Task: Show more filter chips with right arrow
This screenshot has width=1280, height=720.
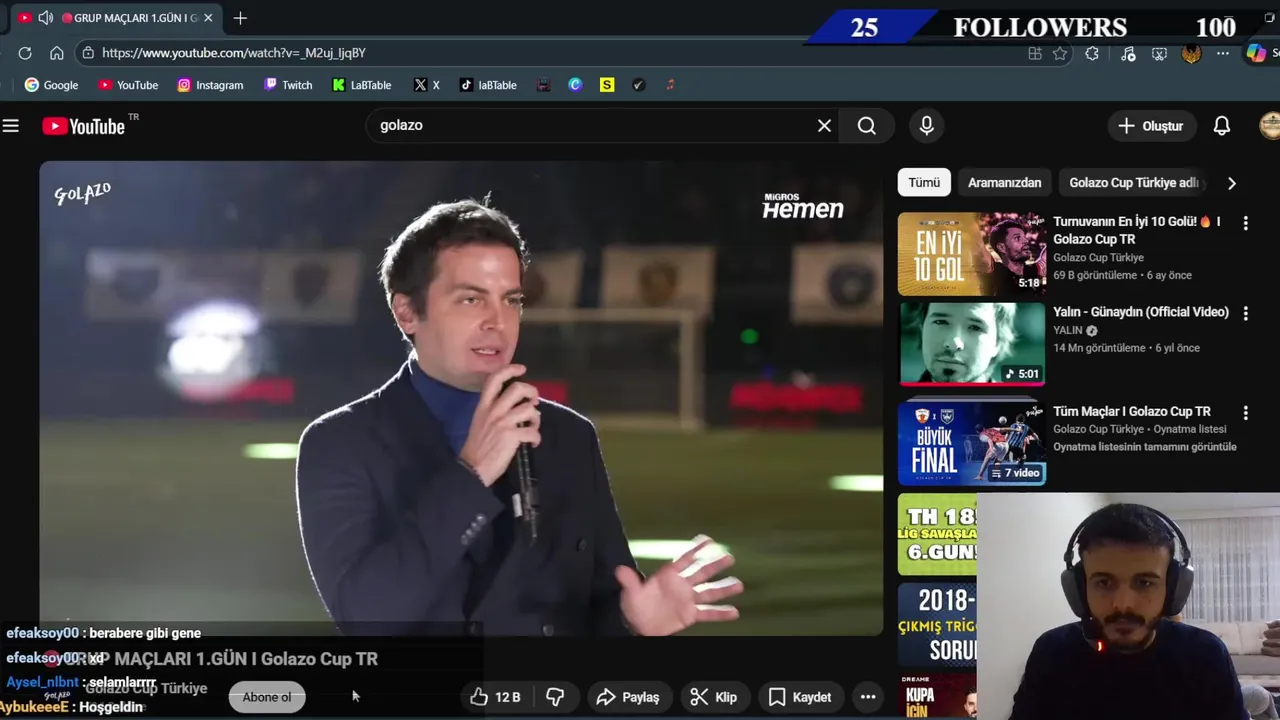Action: pyautogui.click(x=1231, y=183)
